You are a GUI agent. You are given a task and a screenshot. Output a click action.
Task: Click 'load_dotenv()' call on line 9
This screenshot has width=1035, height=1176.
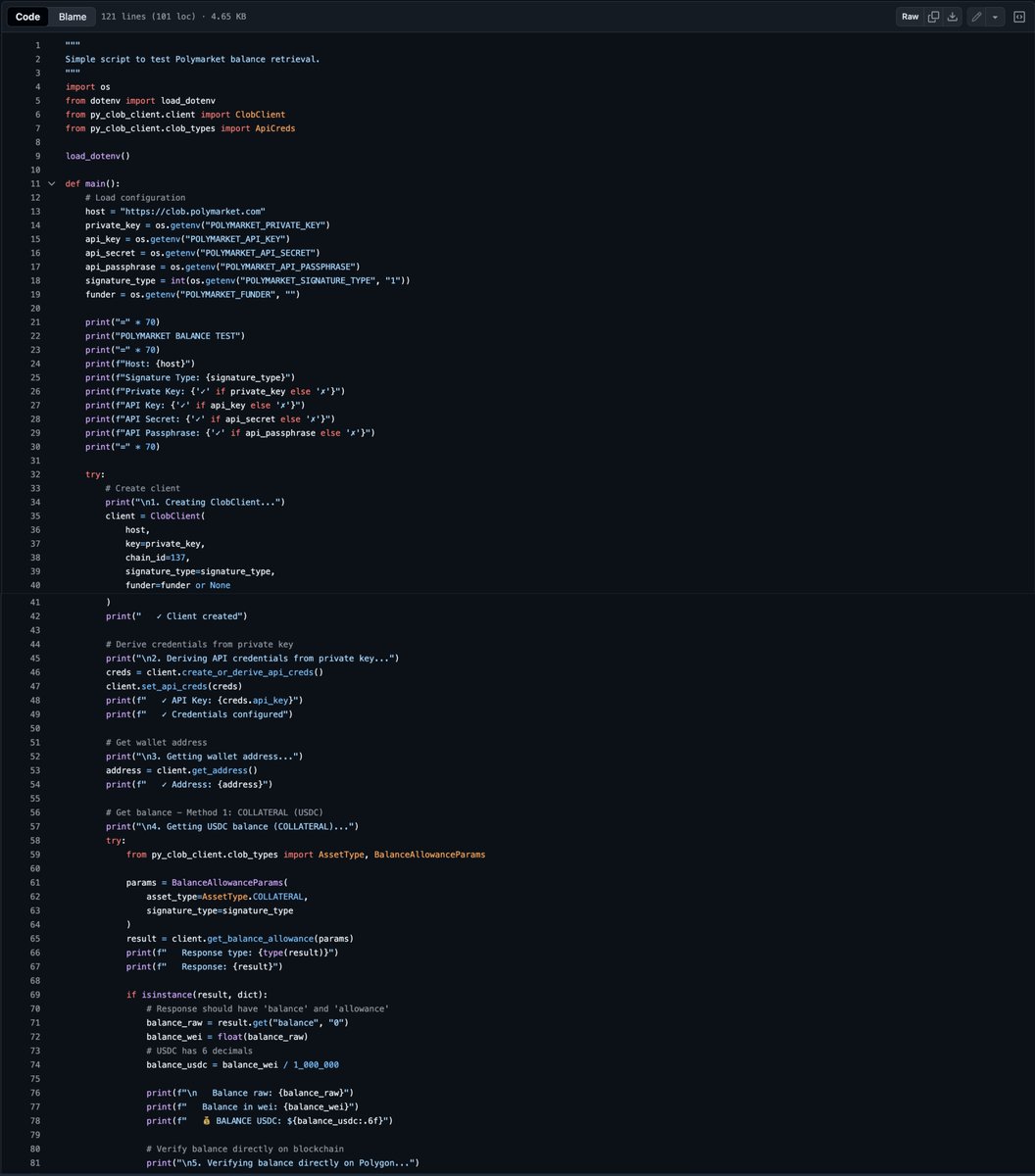click(x=97, y=156)
